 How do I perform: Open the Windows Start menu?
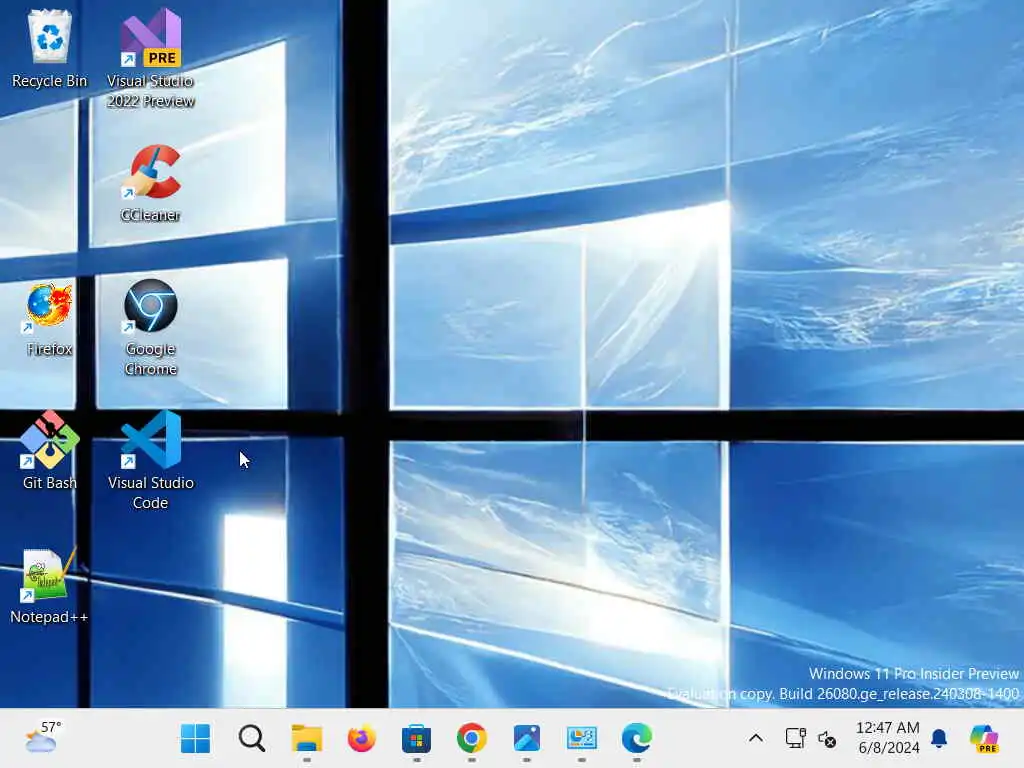click(195, 739)
